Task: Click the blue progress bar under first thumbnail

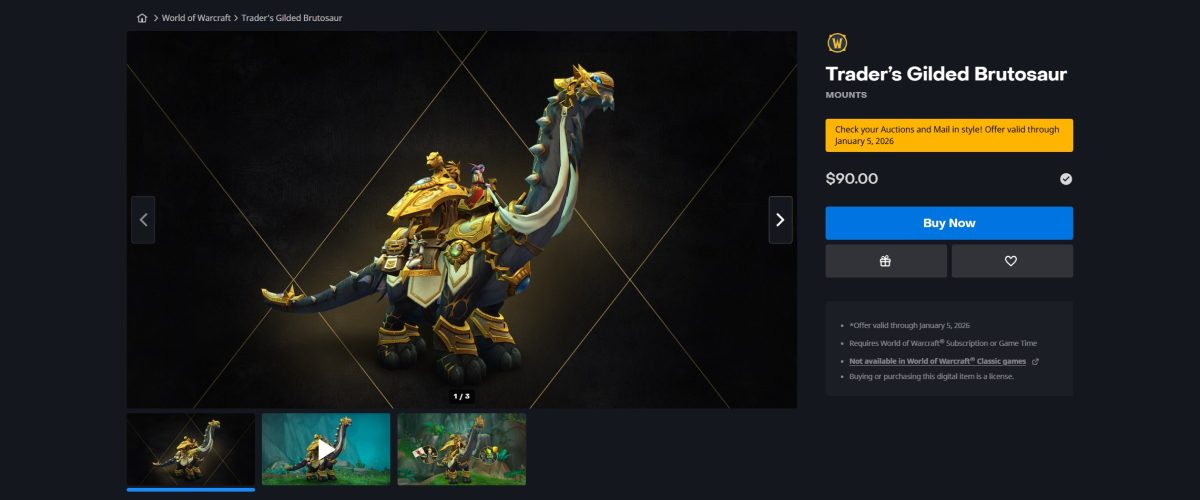Action: [191, 490]
